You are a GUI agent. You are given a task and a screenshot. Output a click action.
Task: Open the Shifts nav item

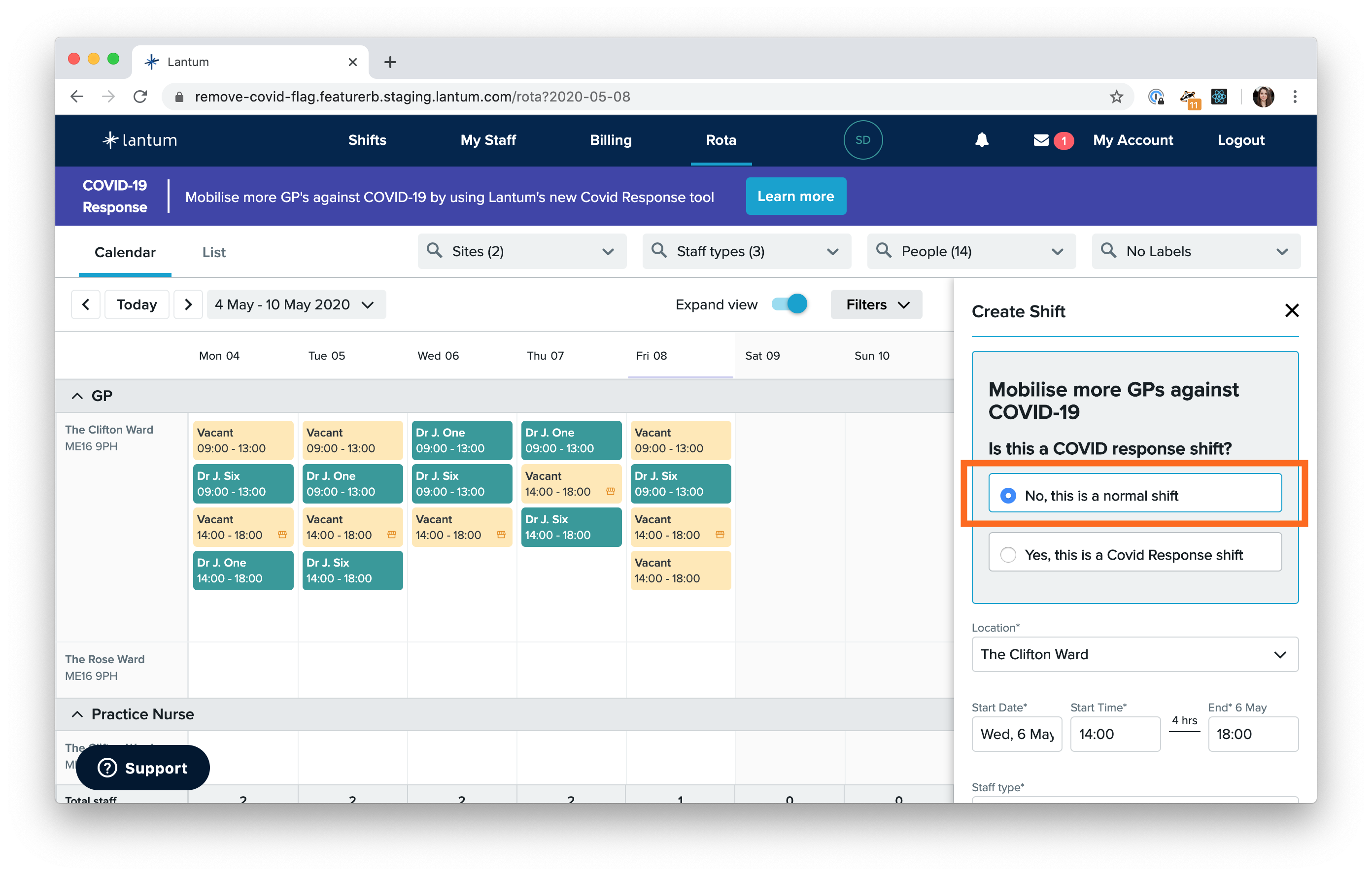point(367,140)
